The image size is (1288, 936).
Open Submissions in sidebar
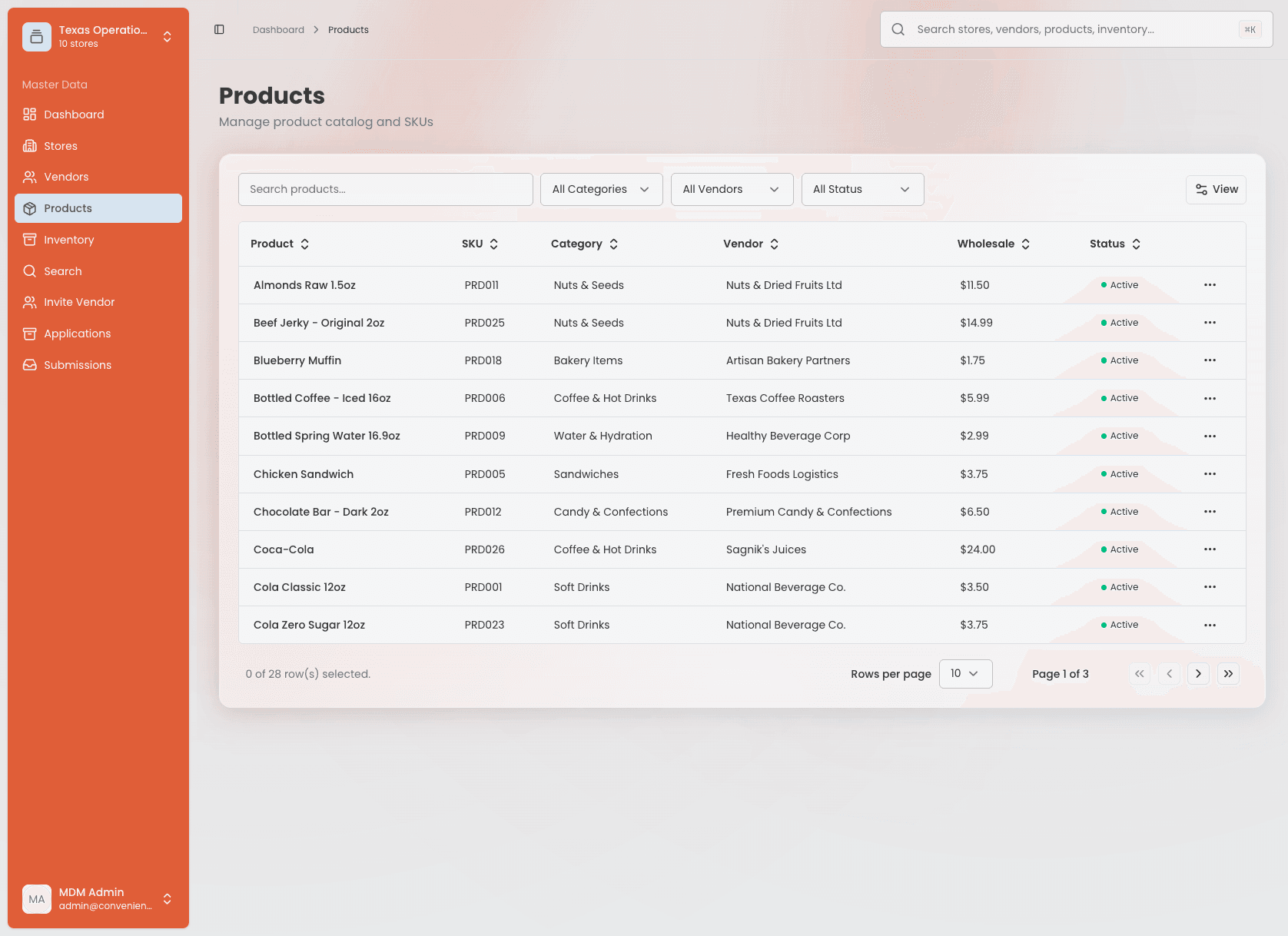[x=98, y=365]
